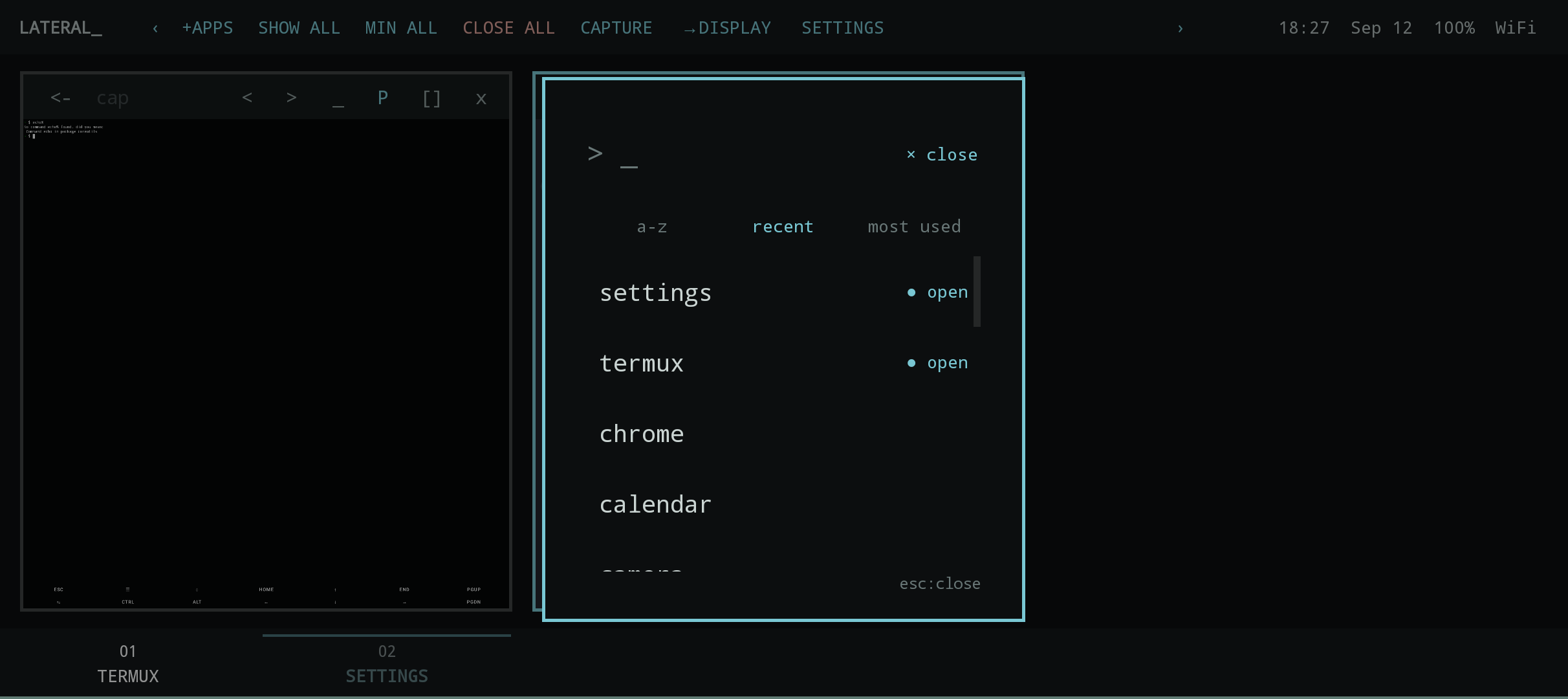Click the <- back arrow in Termux window

click(60, 98)
